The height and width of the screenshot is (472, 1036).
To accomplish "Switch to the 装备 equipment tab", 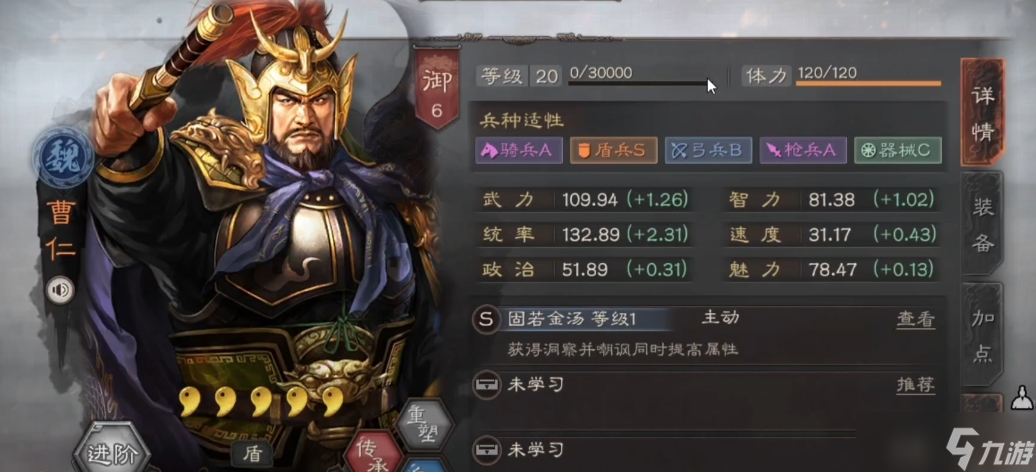I will pyautogui.click(x=982, y=223).
